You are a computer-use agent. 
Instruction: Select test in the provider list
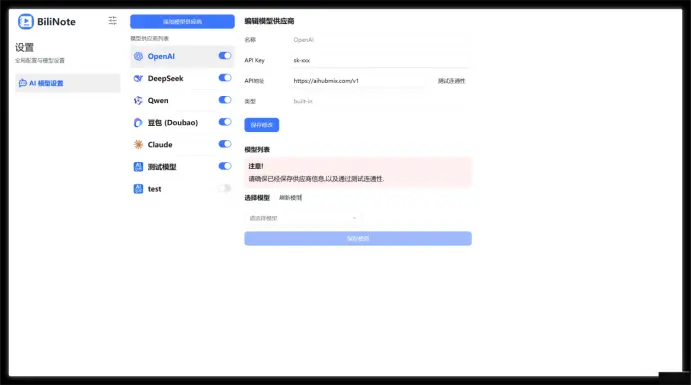click(x=182, y=189)
